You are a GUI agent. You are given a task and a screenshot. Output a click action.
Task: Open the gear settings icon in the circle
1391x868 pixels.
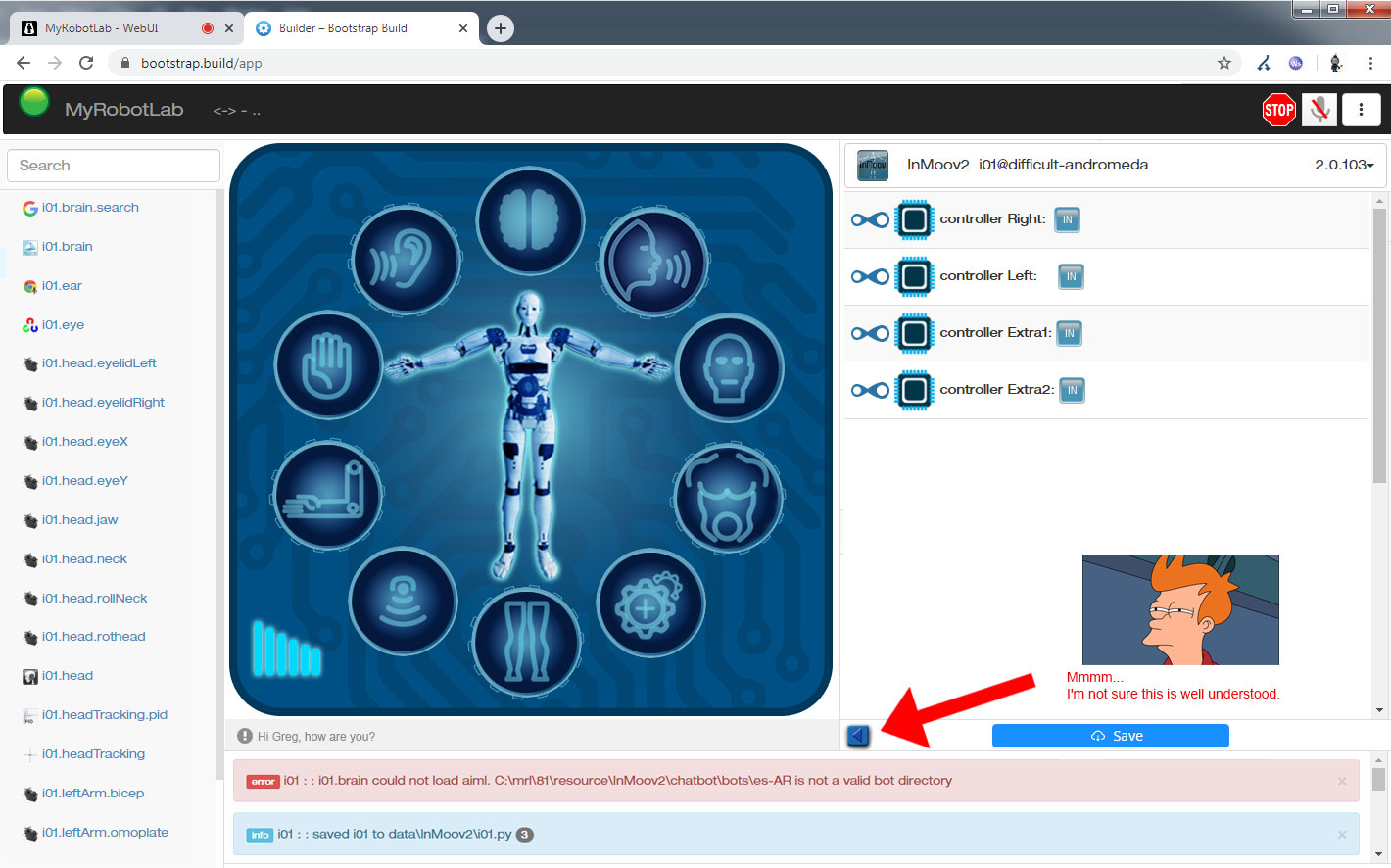tap(649, 603)
